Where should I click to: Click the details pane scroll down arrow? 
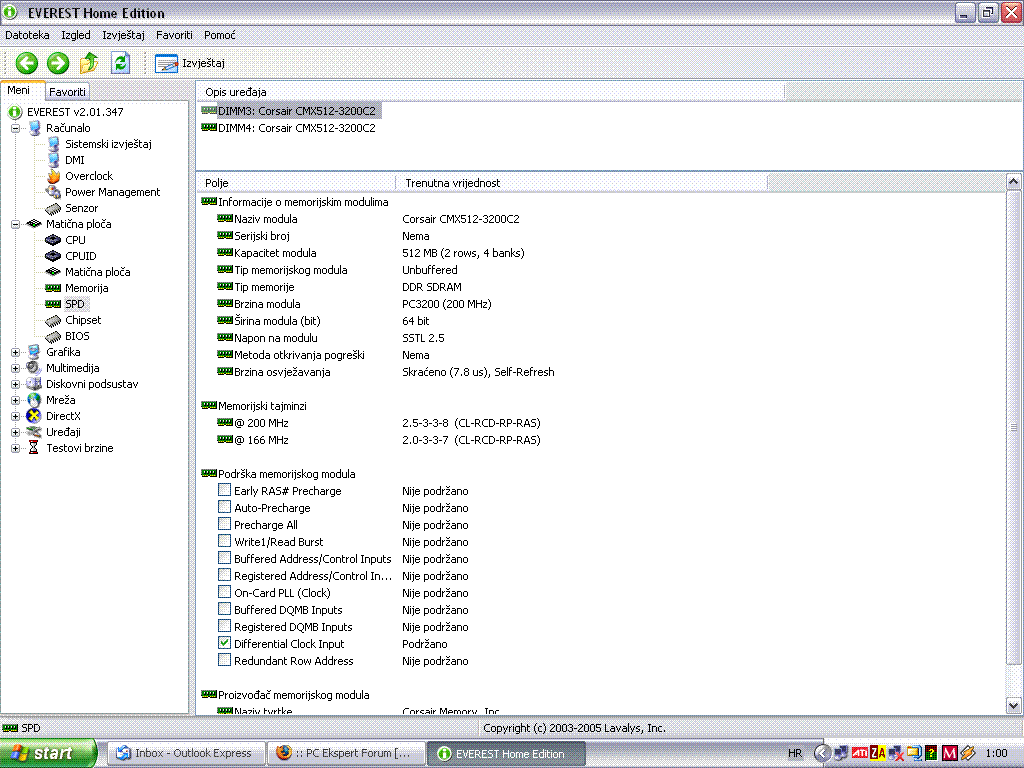tap(1013, 705)
